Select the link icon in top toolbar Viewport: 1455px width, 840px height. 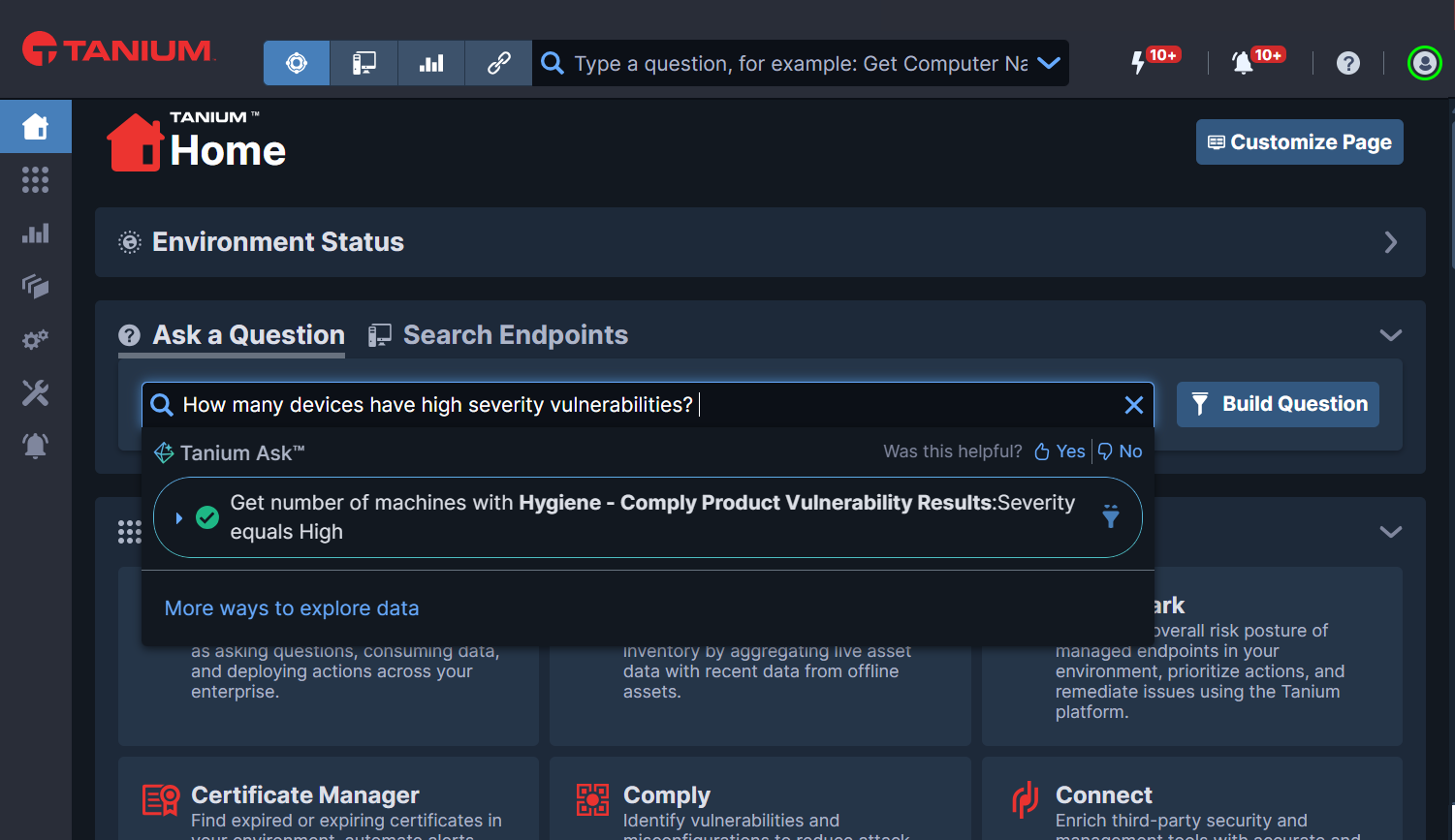(498, 63)
